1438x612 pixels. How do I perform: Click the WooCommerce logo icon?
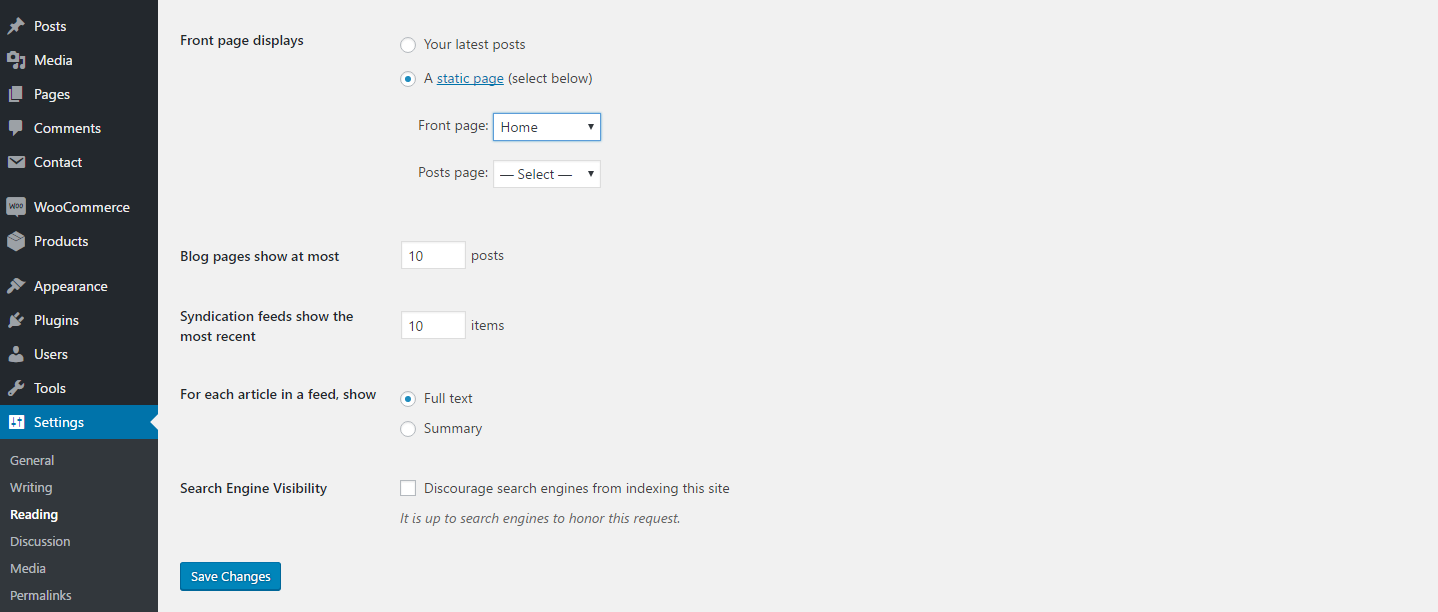coord(16,207)
